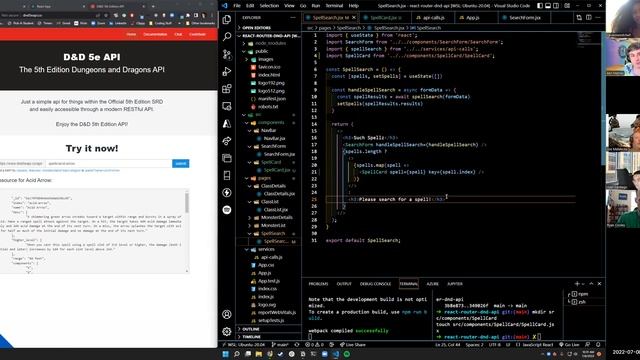Open Live Share view in activity bar
The width and height of the screenshot is (640, 360).
click(227, 141)
